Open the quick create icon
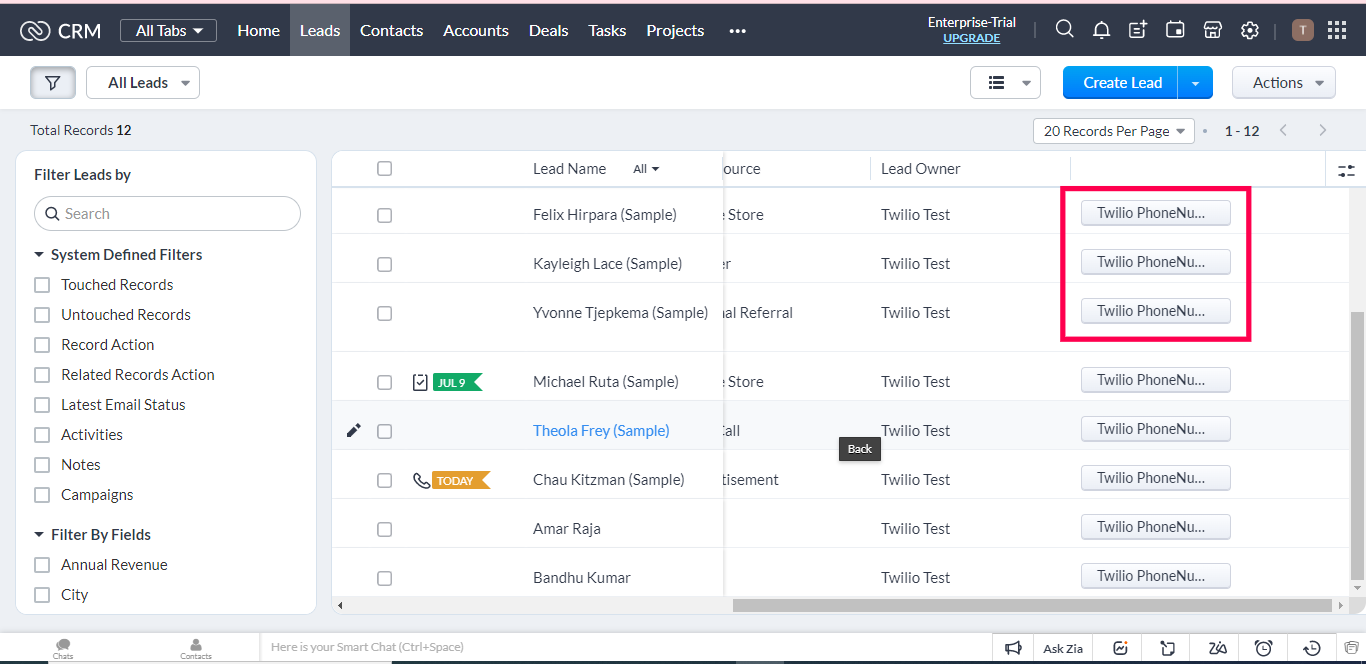 (1138, 30)
